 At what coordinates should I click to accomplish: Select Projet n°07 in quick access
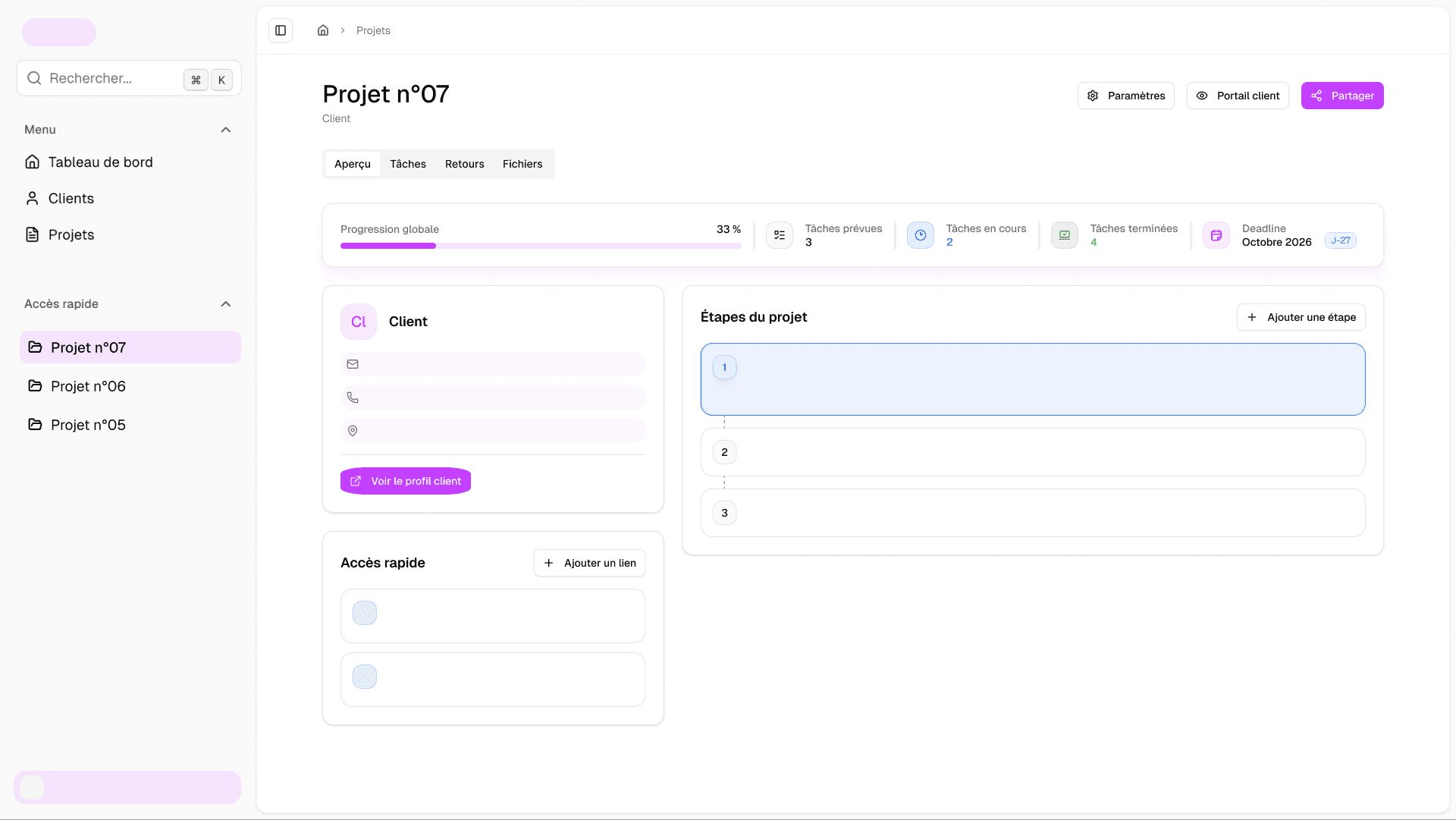coord(130,347)
